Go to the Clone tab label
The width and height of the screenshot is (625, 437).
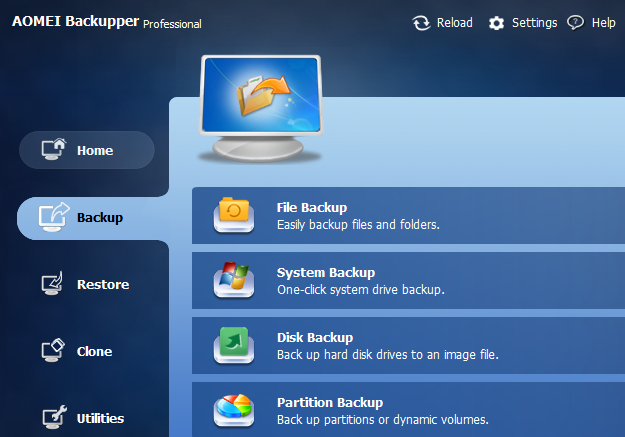coord(94,352)
